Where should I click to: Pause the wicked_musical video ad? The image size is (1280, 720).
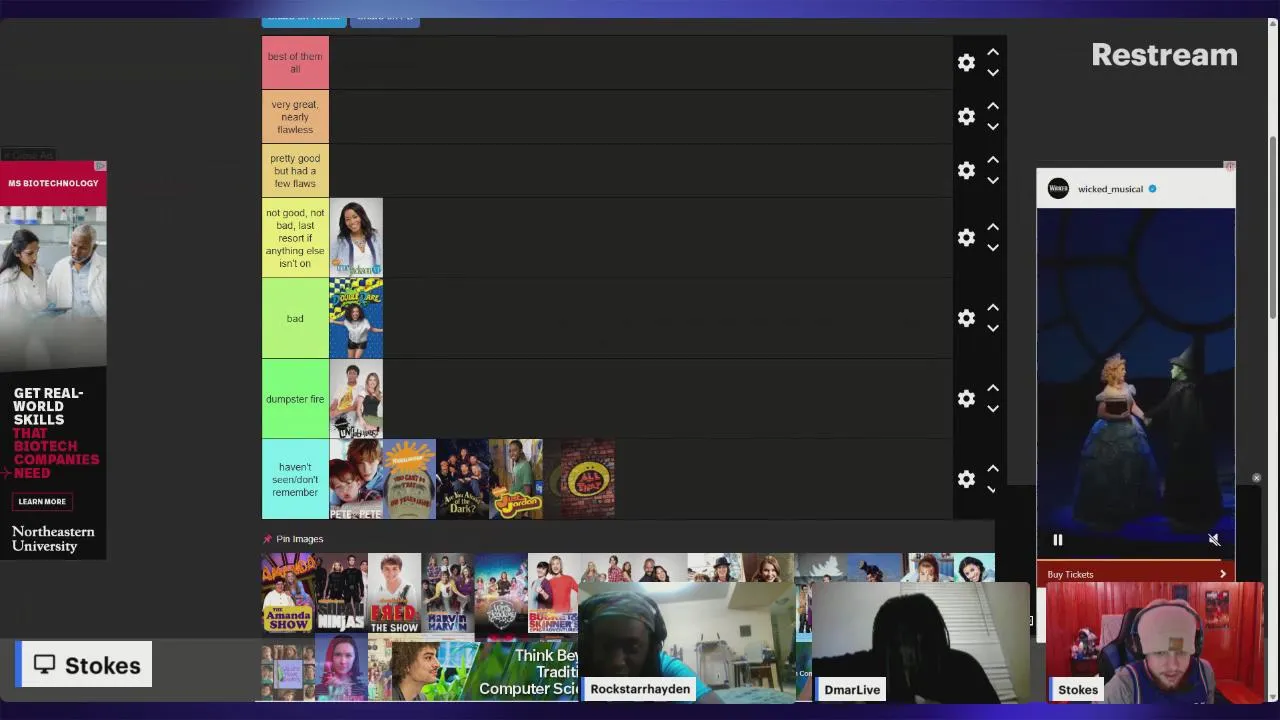1057,540
